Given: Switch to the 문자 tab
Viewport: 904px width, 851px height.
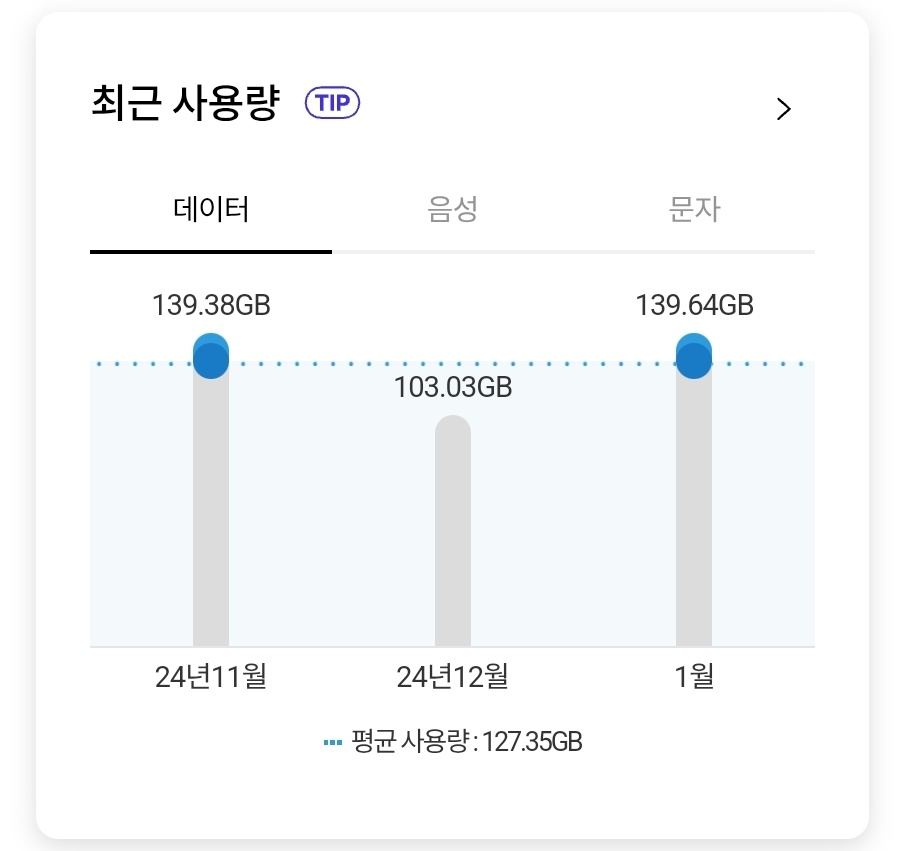Looking at the screenshot, I should click(x=694, y=209).
